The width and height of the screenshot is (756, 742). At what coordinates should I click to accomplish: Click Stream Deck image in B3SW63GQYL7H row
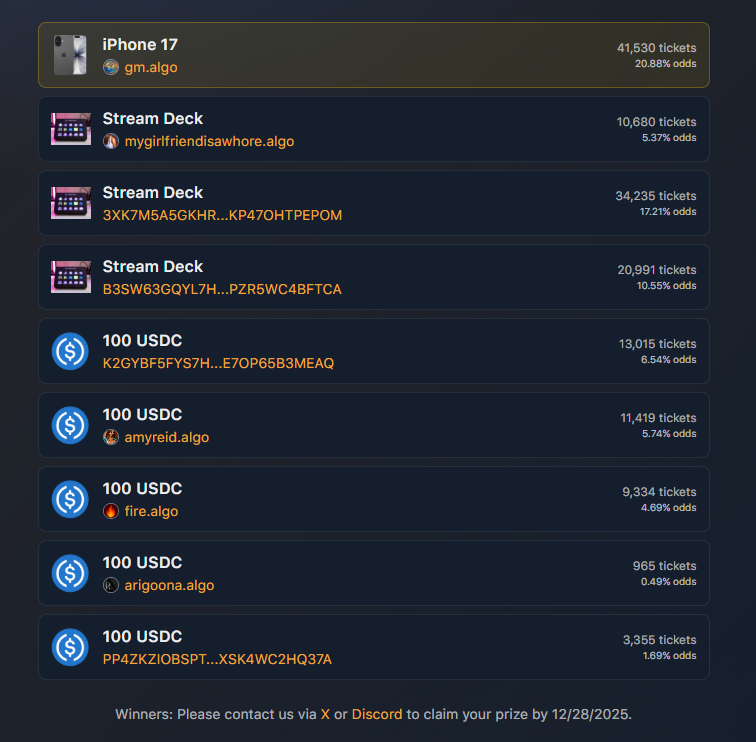(71, 277)
